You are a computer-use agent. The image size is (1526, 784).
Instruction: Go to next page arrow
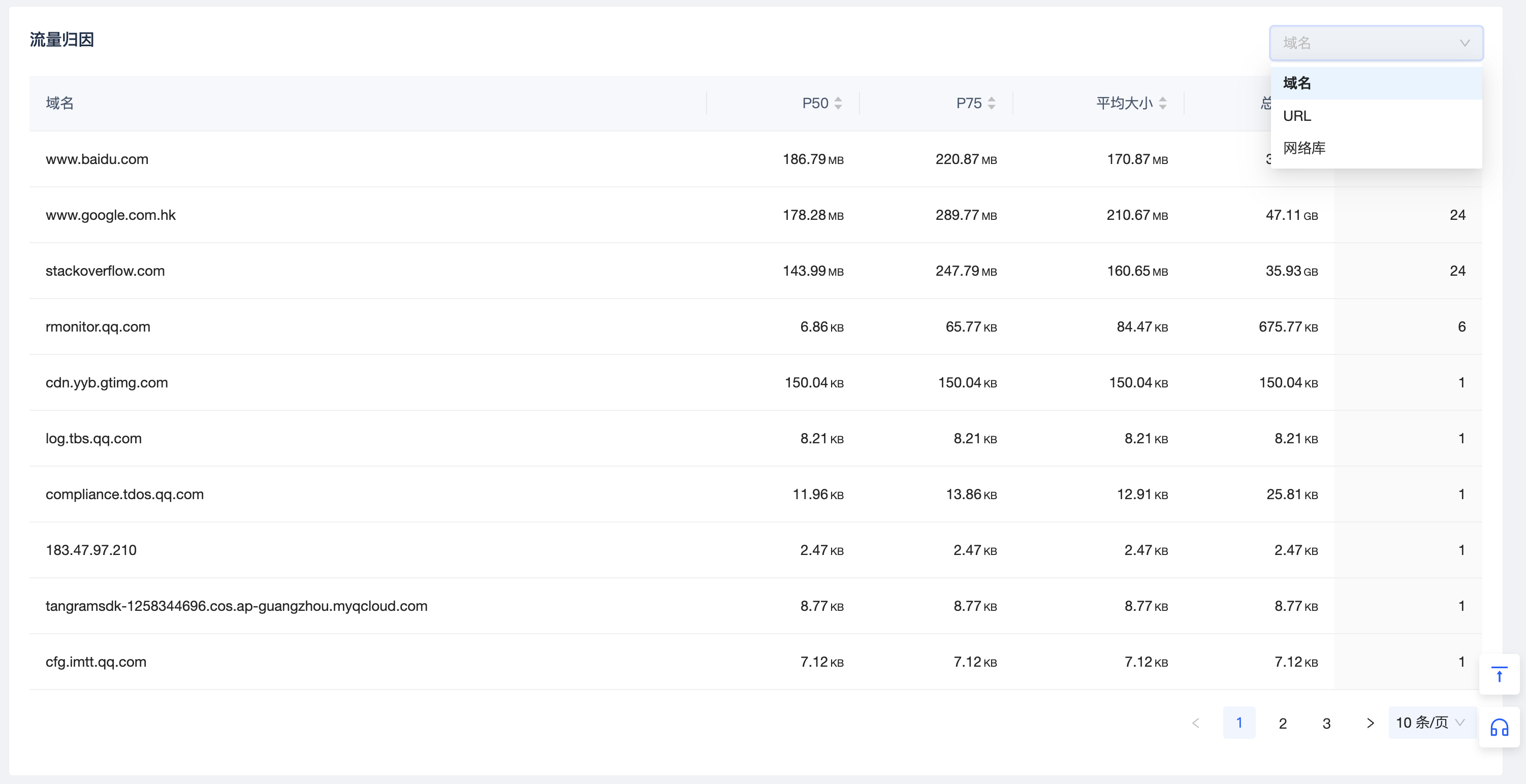click(x=1370, y=723)
